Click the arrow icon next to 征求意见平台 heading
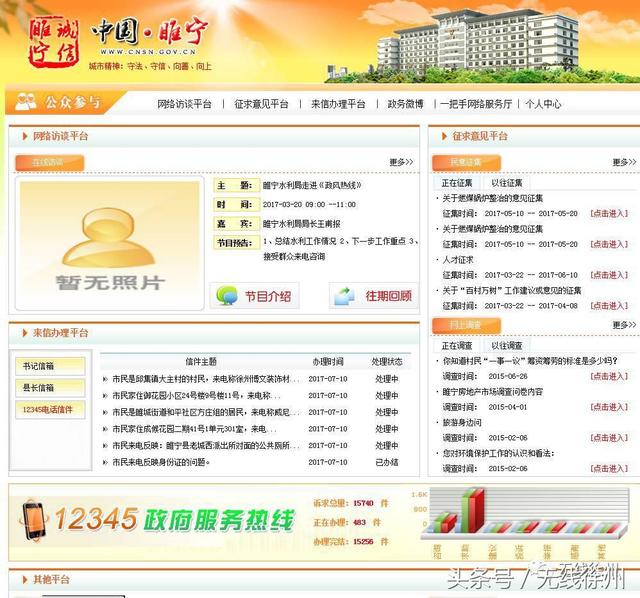Viewport: 640px width, 598px height. (444, 136)
